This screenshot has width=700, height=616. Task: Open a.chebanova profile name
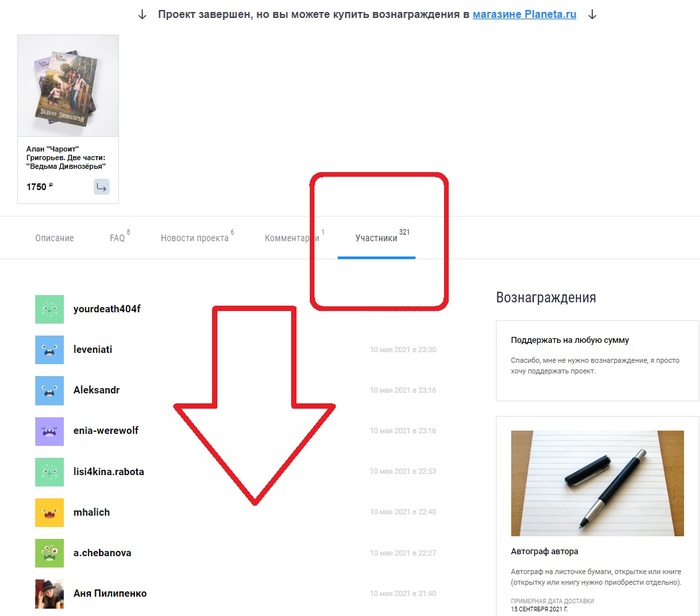(102, 553)
